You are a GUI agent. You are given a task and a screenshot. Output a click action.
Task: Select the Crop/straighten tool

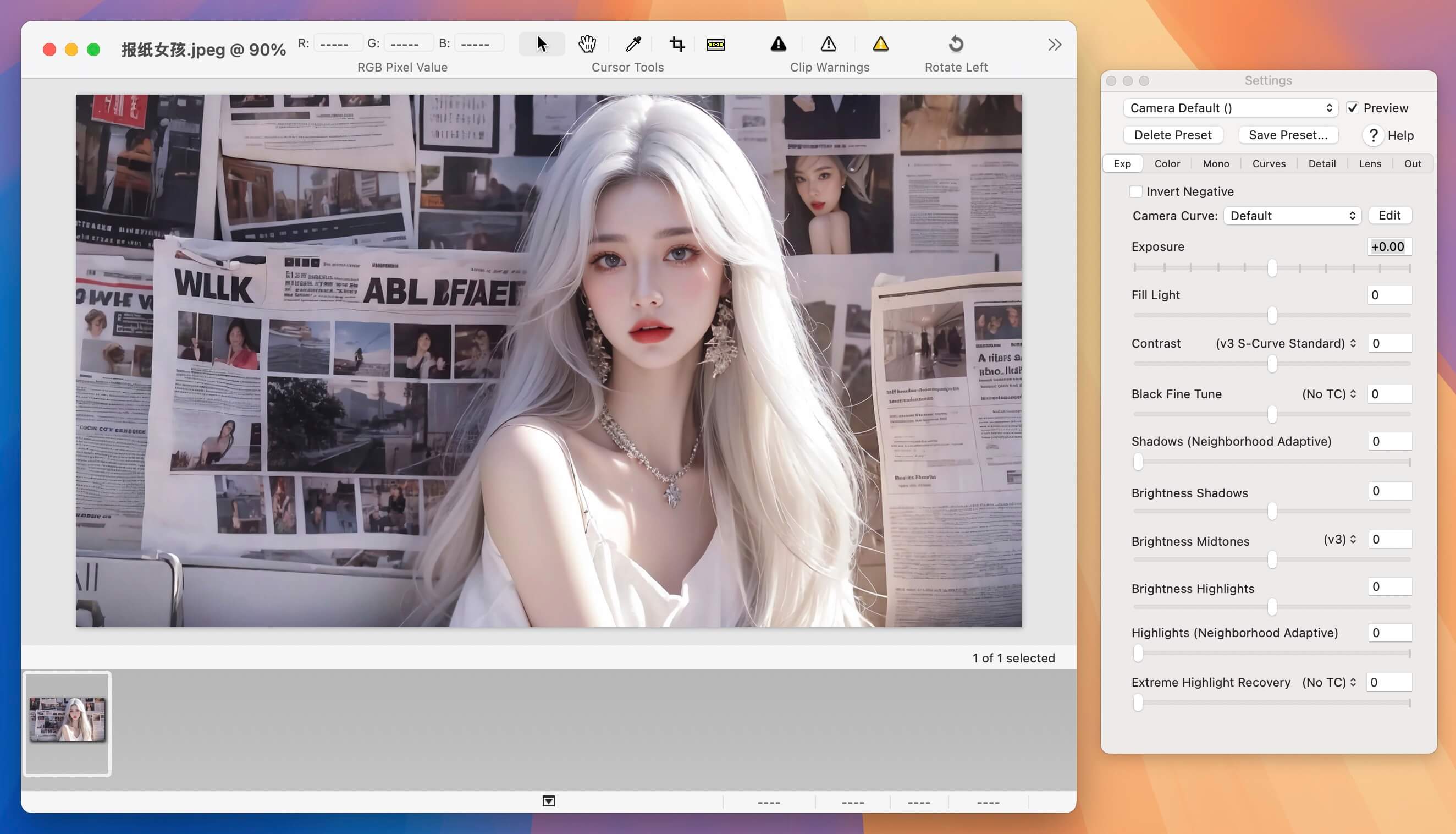677,44
